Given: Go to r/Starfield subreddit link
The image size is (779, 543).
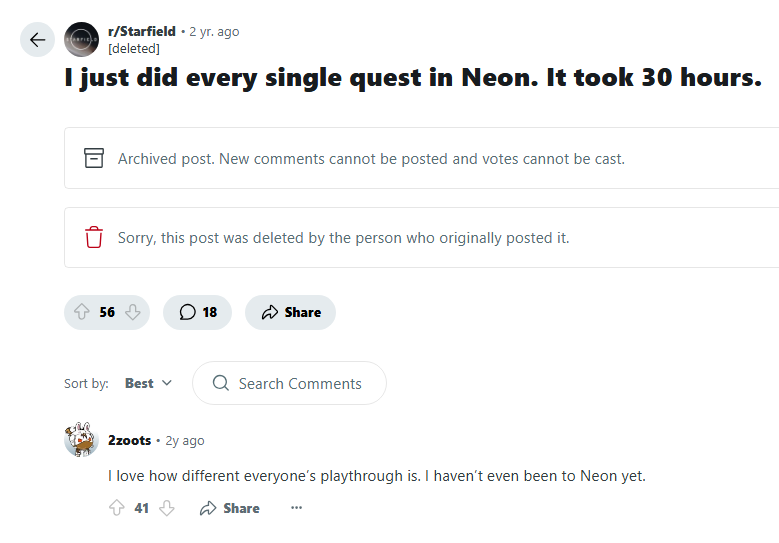Looking at the screenshot, I should click(x=141, y=31).
